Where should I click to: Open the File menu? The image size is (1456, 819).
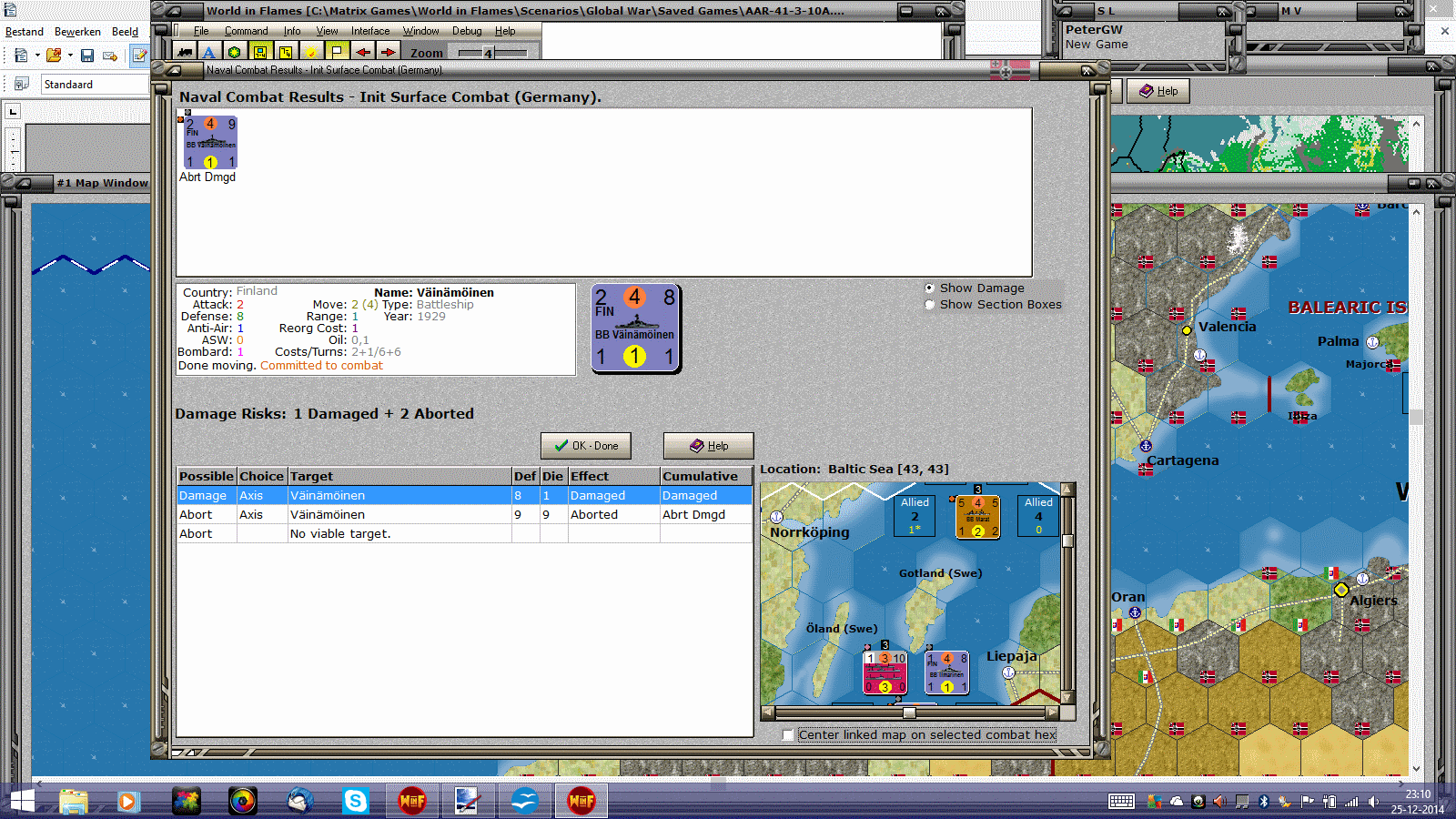pyautogui.click(x=201, y=31)
